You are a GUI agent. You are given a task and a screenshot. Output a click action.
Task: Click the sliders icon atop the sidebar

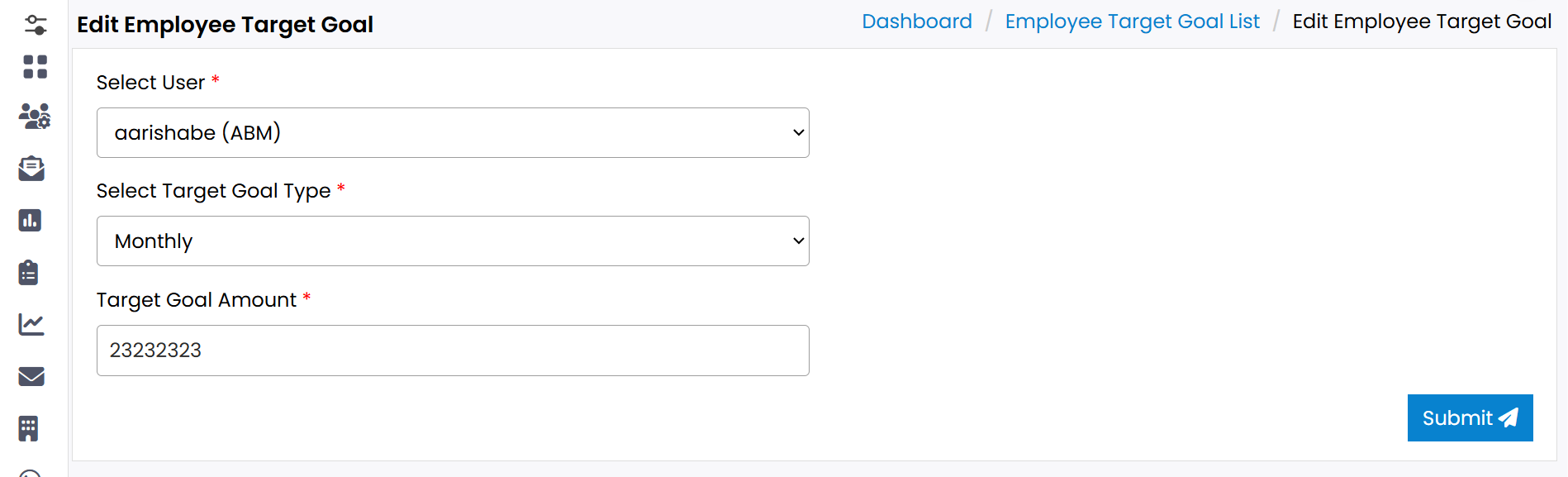[35, 25]
